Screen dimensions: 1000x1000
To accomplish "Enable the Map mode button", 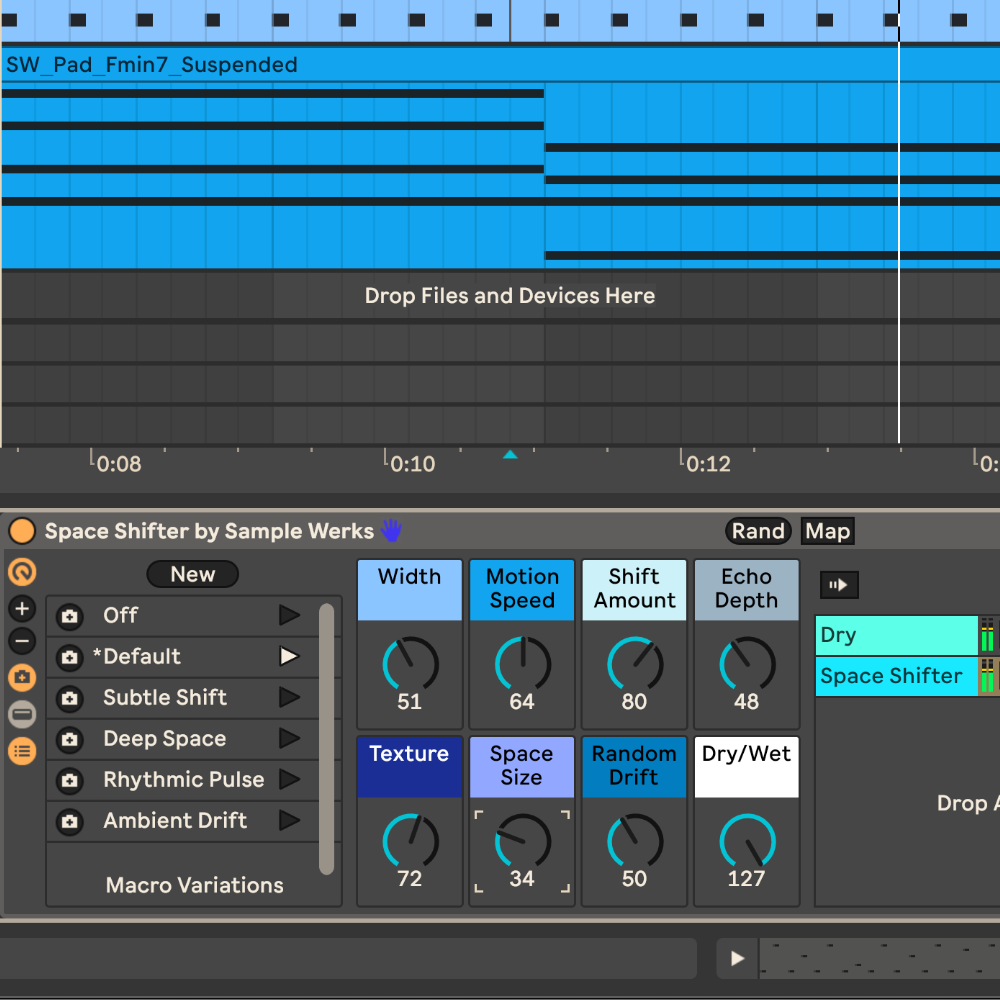I will (x=827, y=531).
